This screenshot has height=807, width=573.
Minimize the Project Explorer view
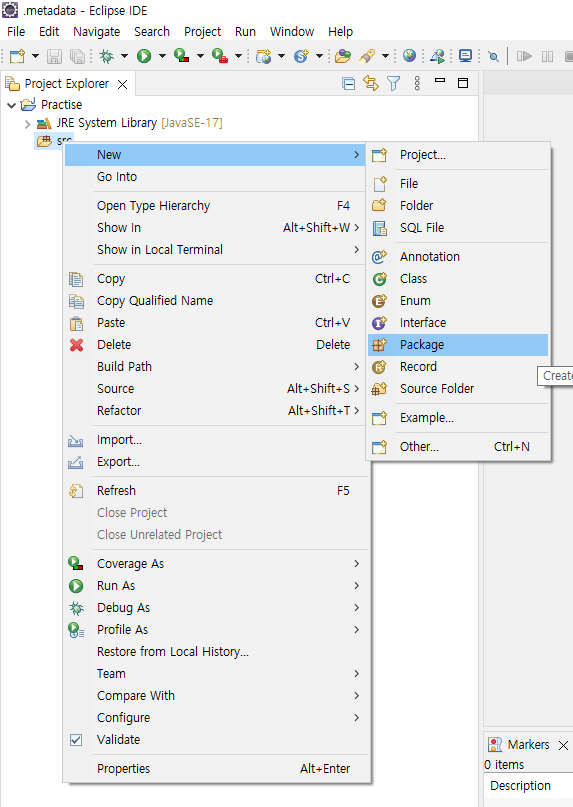pyautogui.click(x=440, y=81)
